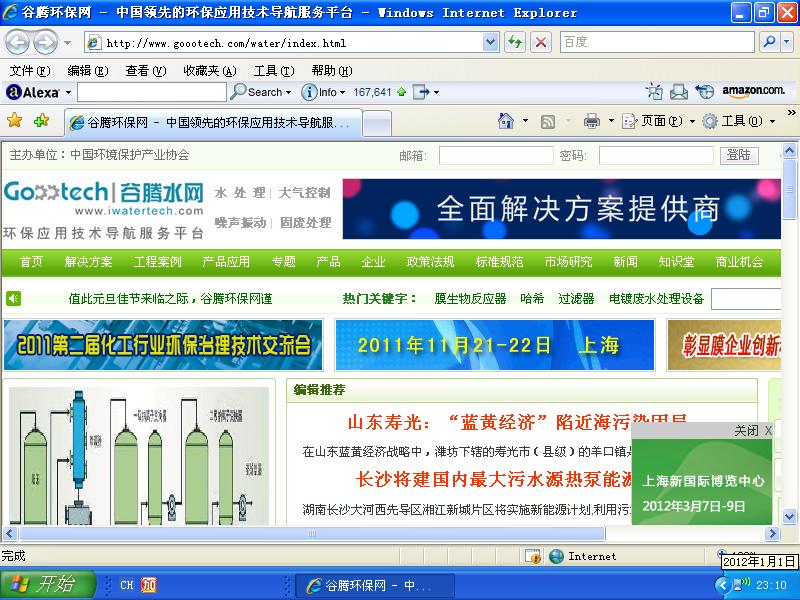Image resolution: width=800 pixels, height=600 pixels.
Task: Open the 工具(T) menu
Action: [274, 70]
